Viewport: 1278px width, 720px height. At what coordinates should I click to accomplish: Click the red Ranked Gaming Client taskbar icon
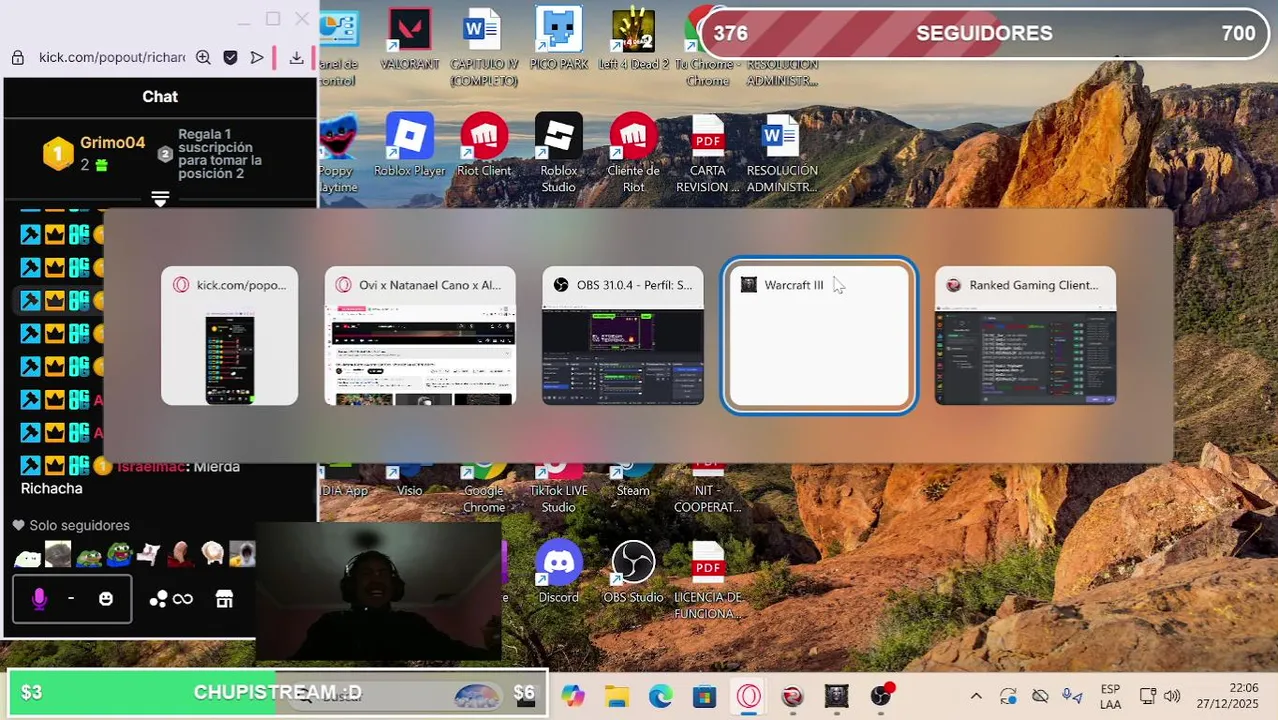[x=793, y=696]
